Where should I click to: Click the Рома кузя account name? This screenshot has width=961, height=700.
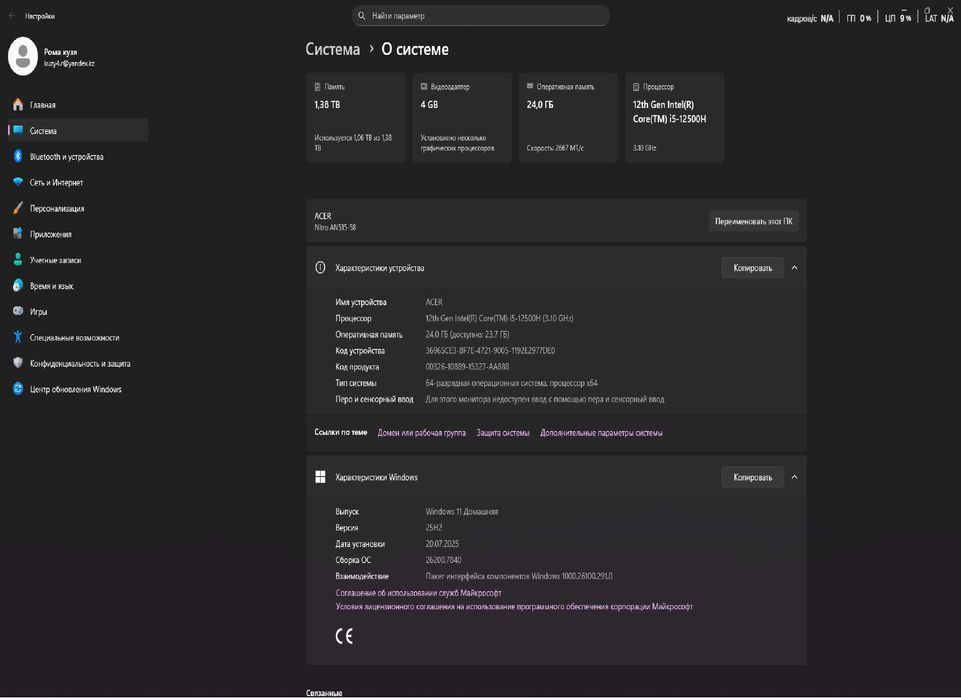click(x=61, y=52)
